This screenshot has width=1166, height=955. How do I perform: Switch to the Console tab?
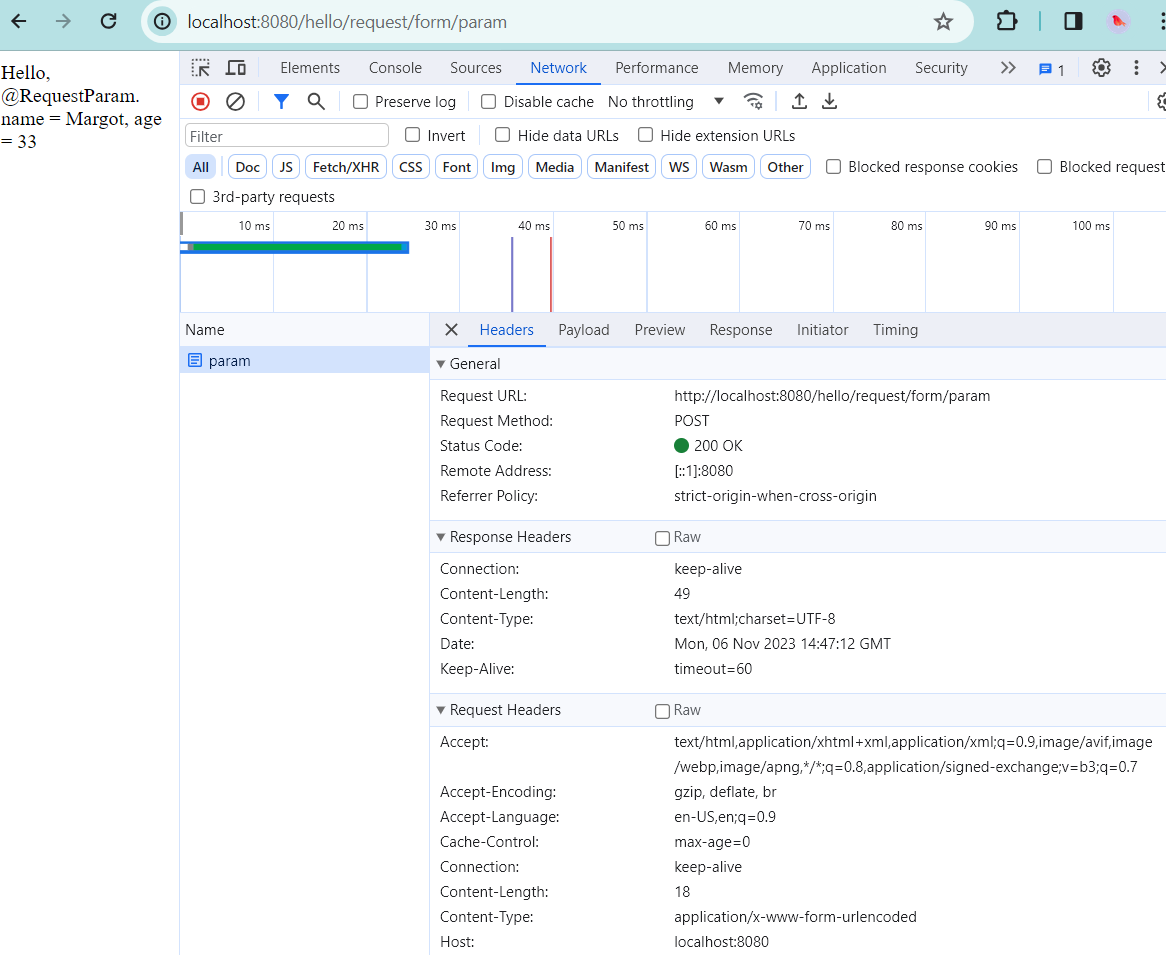point(395,68)
